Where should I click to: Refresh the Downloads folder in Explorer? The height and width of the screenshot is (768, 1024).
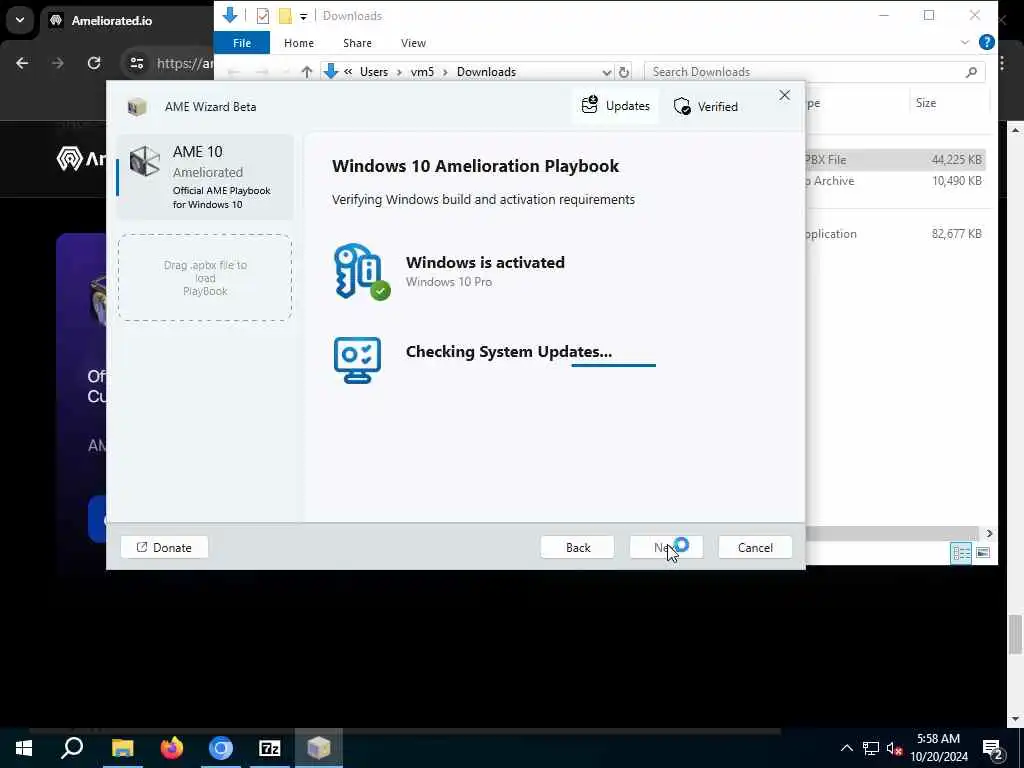point(624,72)
